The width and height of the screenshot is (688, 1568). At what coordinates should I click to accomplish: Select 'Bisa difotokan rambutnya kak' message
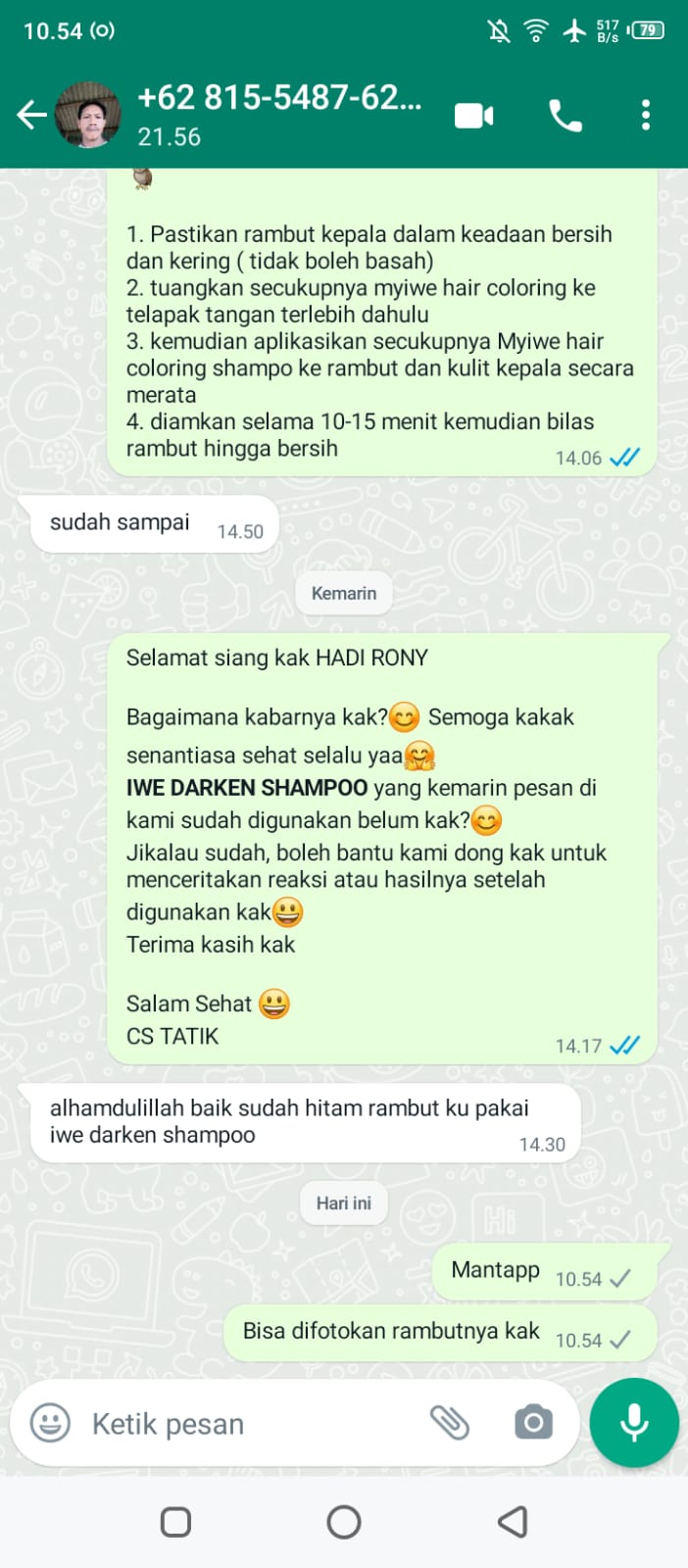point(440,1332)
